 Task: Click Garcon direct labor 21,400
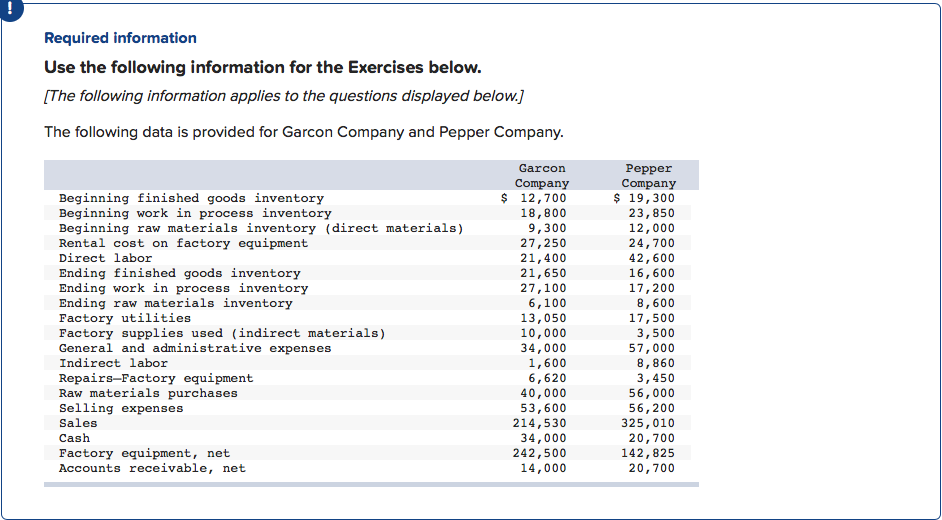pyautogui.click(x=543, y=258)
